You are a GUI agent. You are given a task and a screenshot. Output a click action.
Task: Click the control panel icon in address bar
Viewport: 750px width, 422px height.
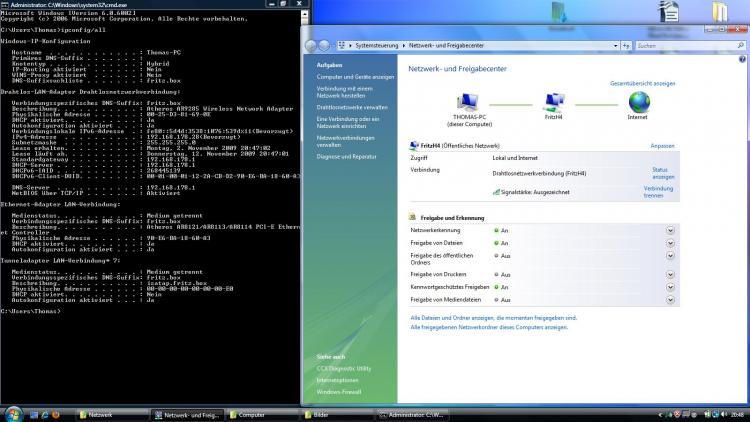click(x=342, y=45)
